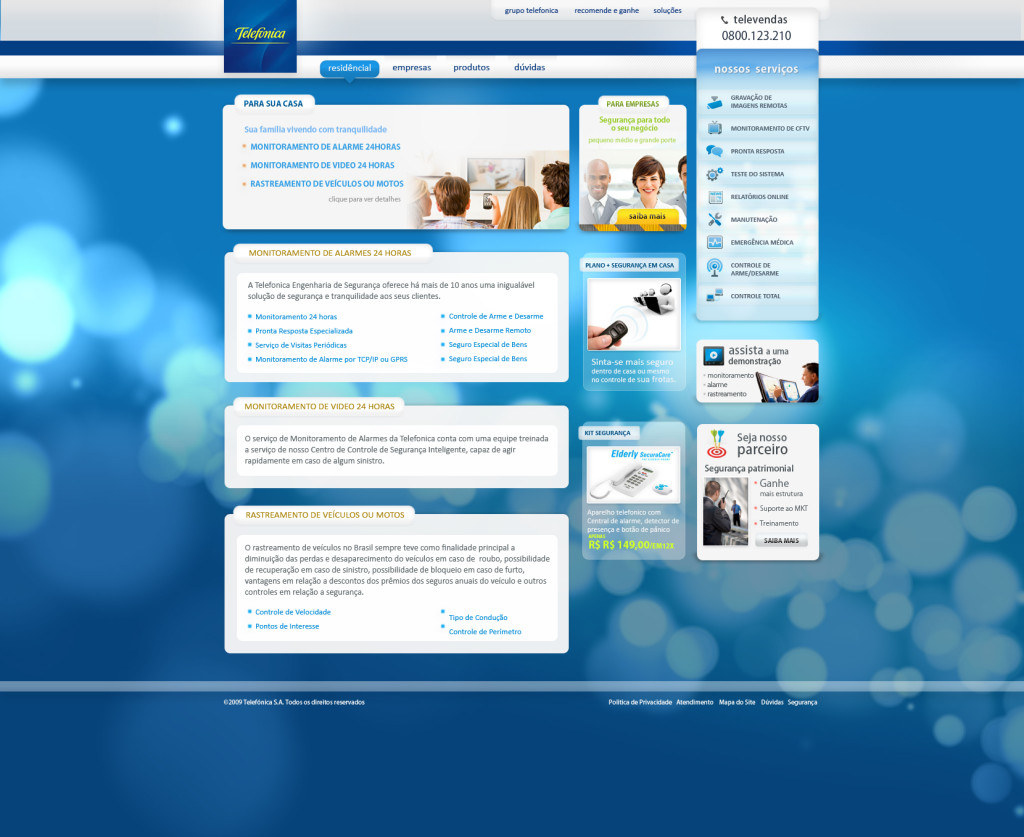This screenshot has width=1024, height=837.
Task: Click the security guard photo thumbnail
Action: click(725, 512)
